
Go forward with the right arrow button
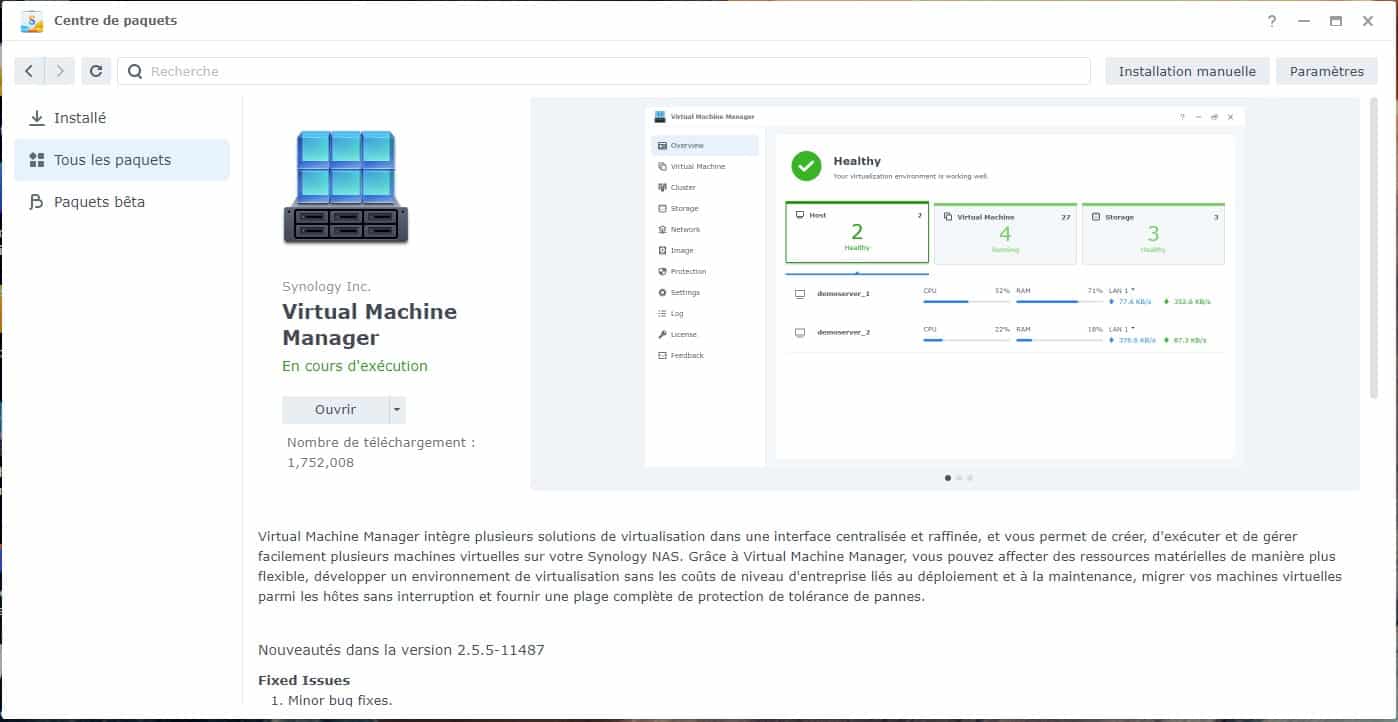[x=60, y=71]
